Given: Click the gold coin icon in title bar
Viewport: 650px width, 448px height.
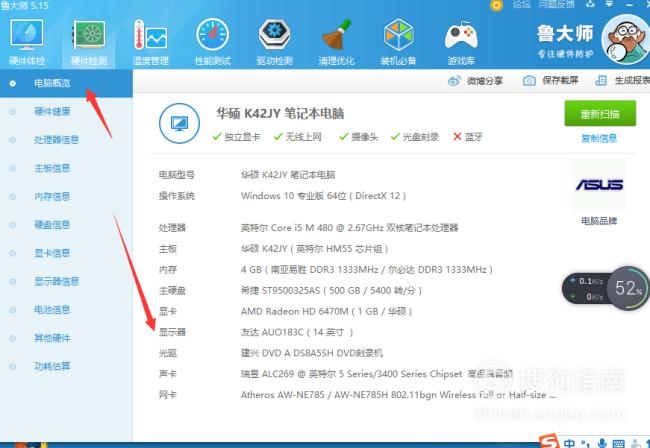Looking at the screenshot, I should coord(496,5).
